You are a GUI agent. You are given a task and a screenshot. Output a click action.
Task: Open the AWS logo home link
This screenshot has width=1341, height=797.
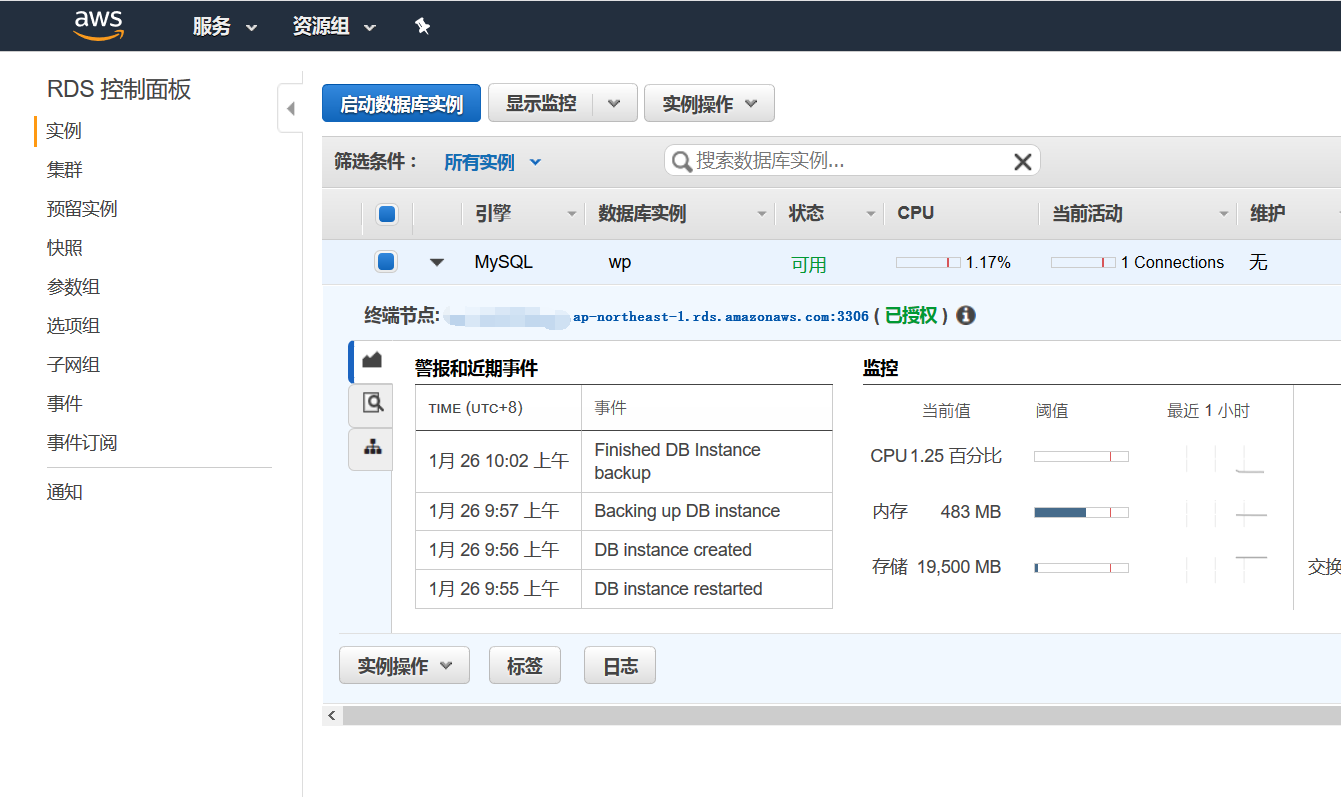[x=99, y=25]
